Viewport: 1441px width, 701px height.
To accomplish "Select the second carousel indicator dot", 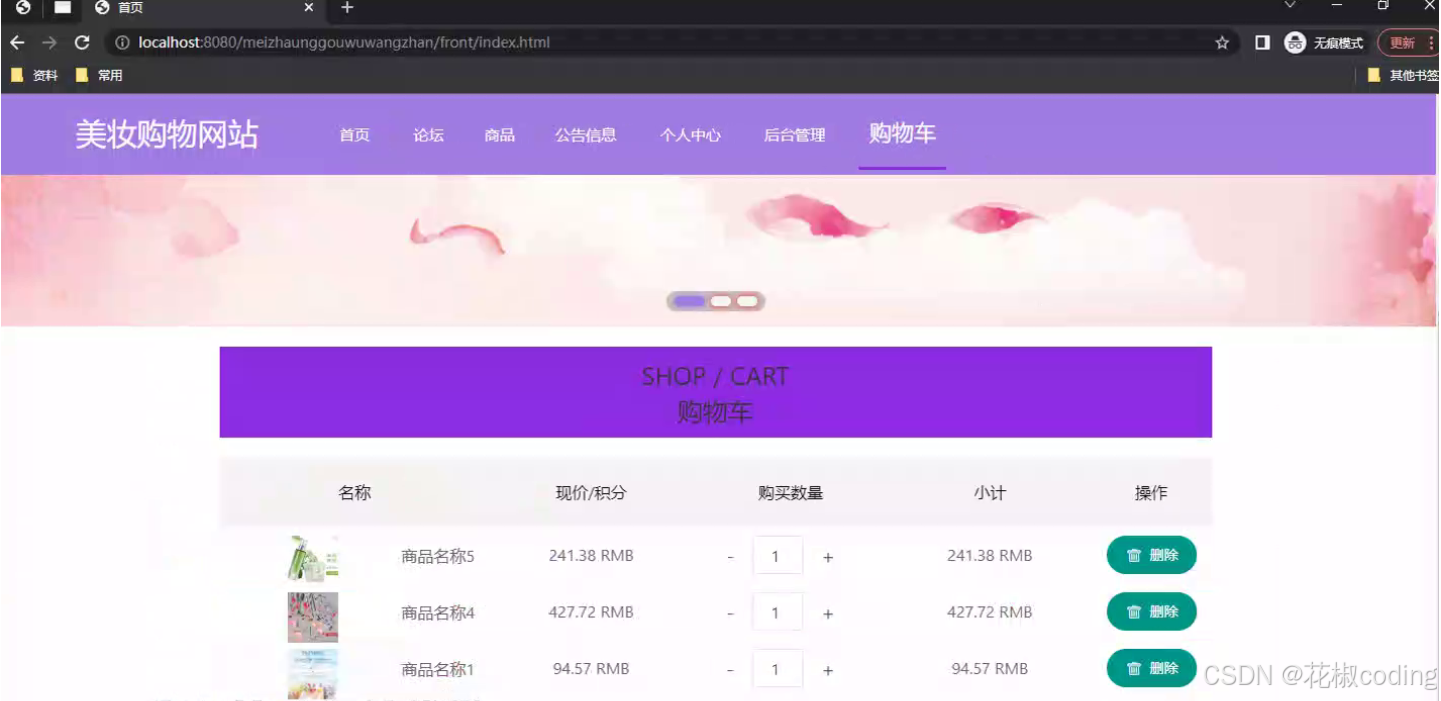I will coord(718,300).
